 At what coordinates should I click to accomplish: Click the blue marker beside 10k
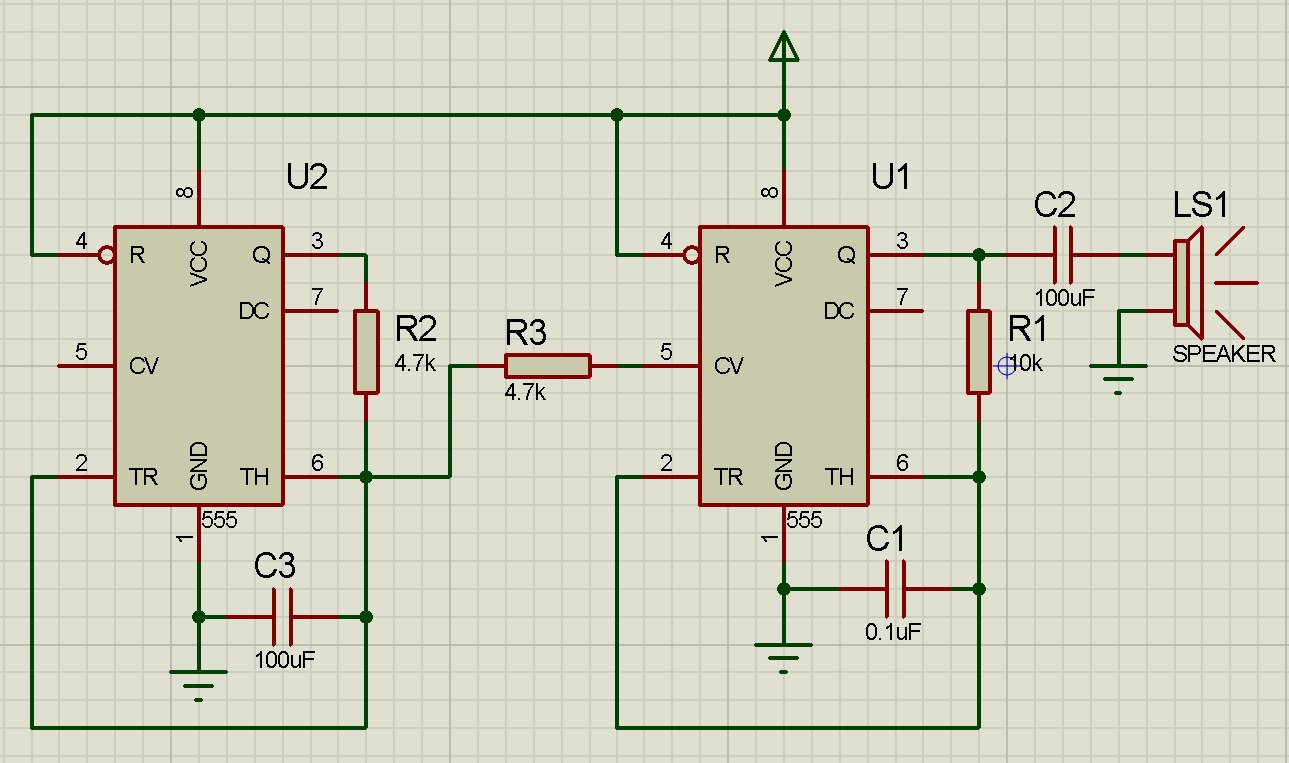1006,366
